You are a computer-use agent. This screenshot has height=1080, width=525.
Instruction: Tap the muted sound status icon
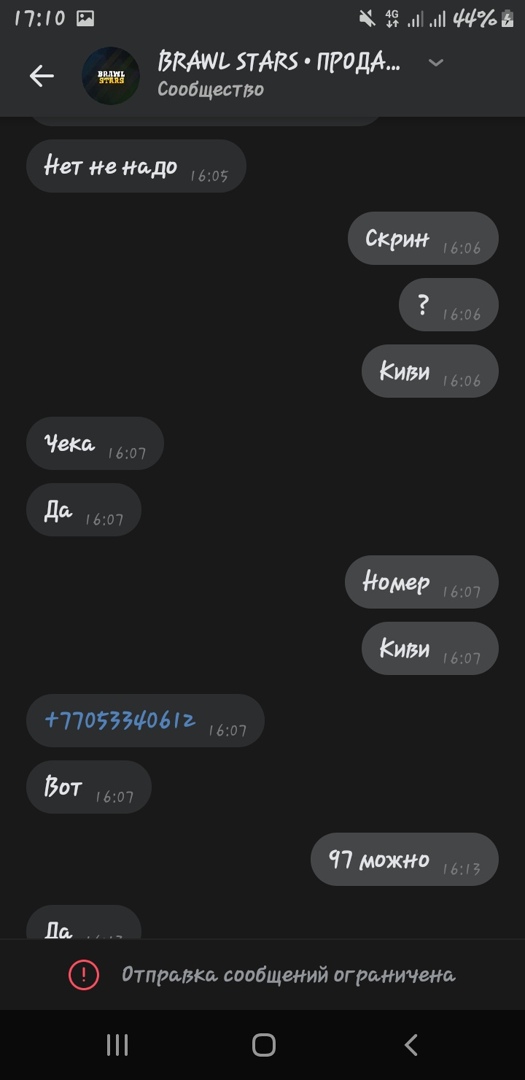pos(367,19)
